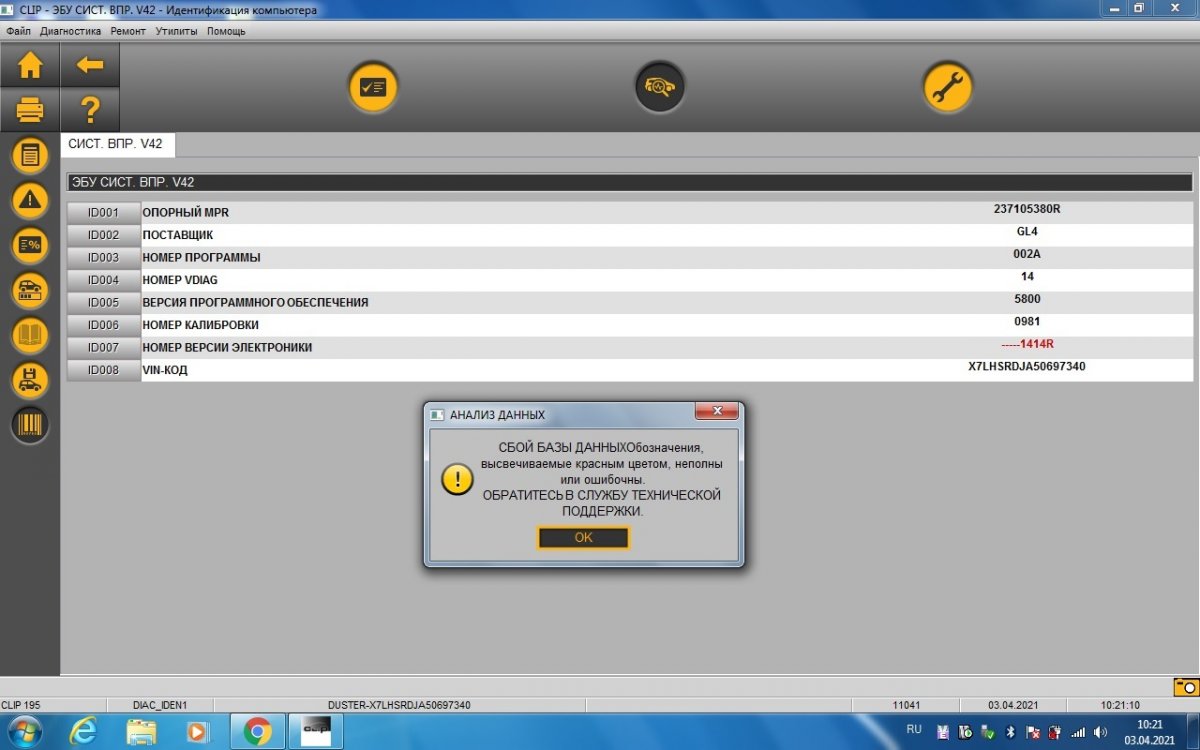
Task: Select the car diagnostics icon at top
Action: coord(660,87)
